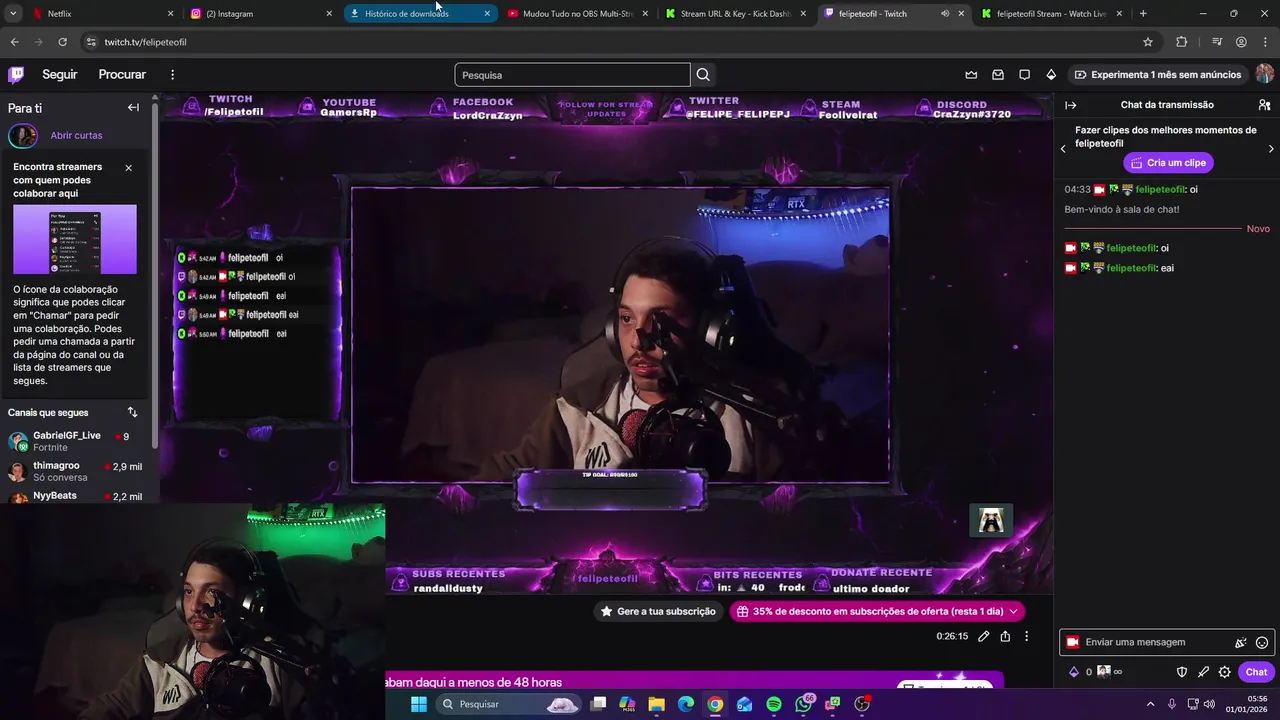Open the Procurar navigation item
The height and width of the screenshot is (720, 1280).
click(122, 75)
